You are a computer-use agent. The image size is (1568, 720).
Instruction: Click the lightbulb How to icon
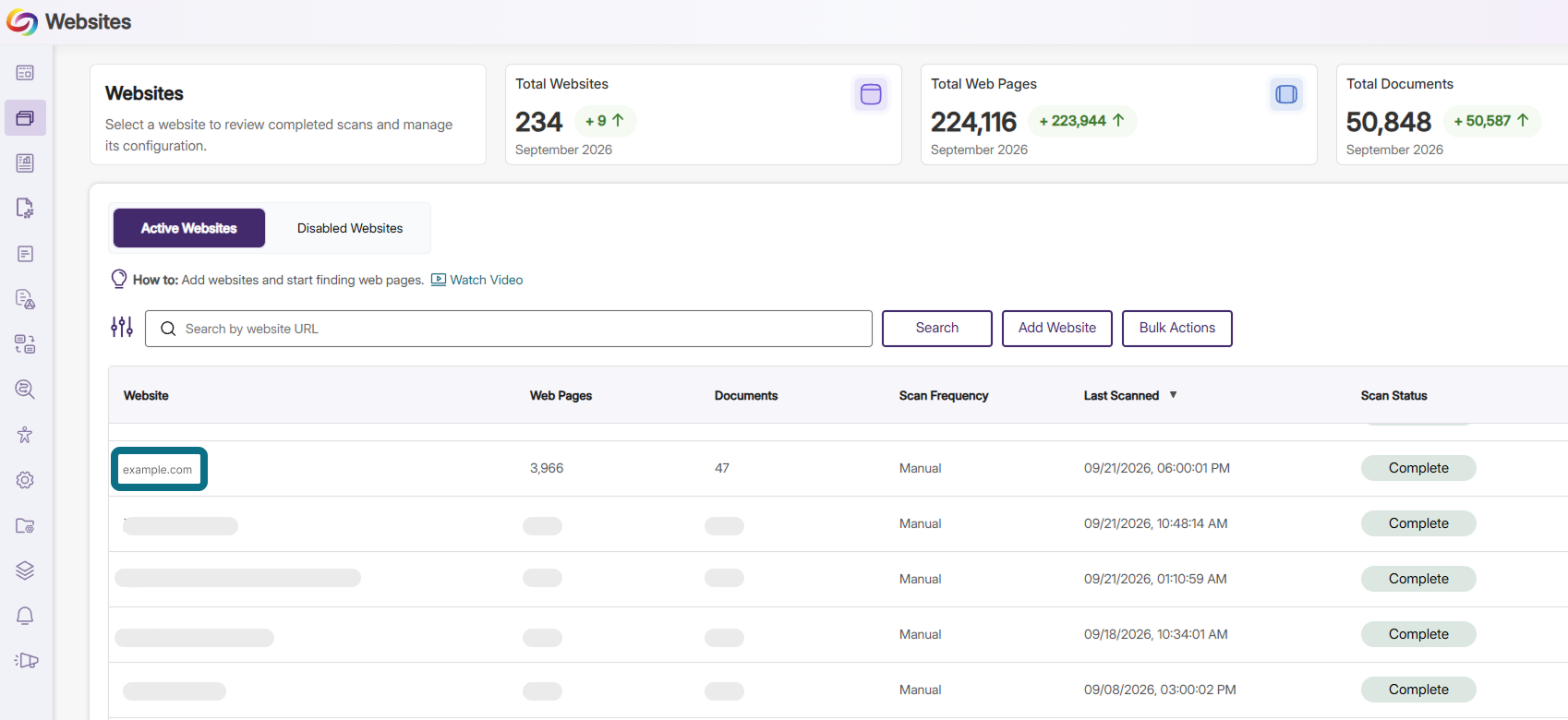119,279
